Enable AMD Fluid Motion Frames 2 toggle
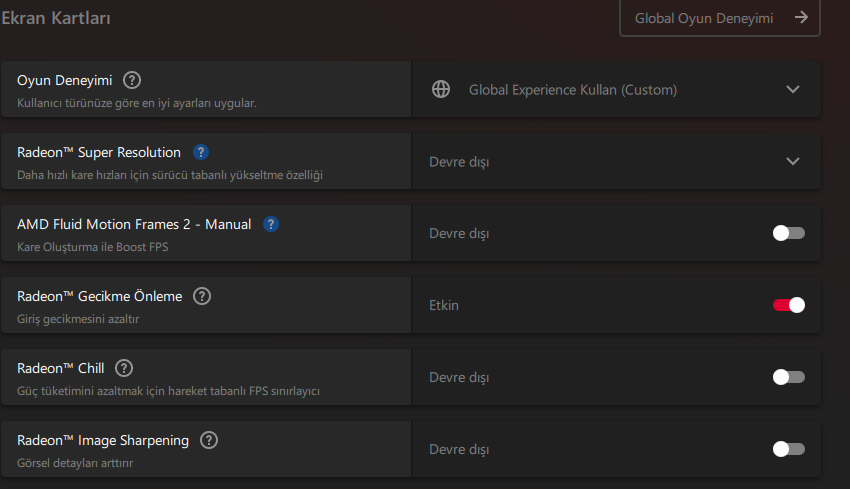The height and width of the screenshot is (489, 850). pos(788,233)
